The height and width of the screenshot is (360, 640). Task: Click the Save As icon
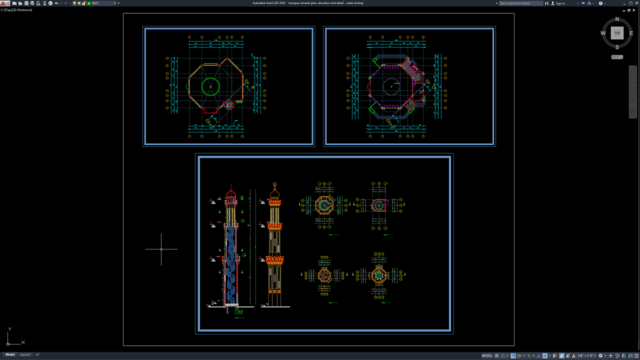tap(32, 3)
